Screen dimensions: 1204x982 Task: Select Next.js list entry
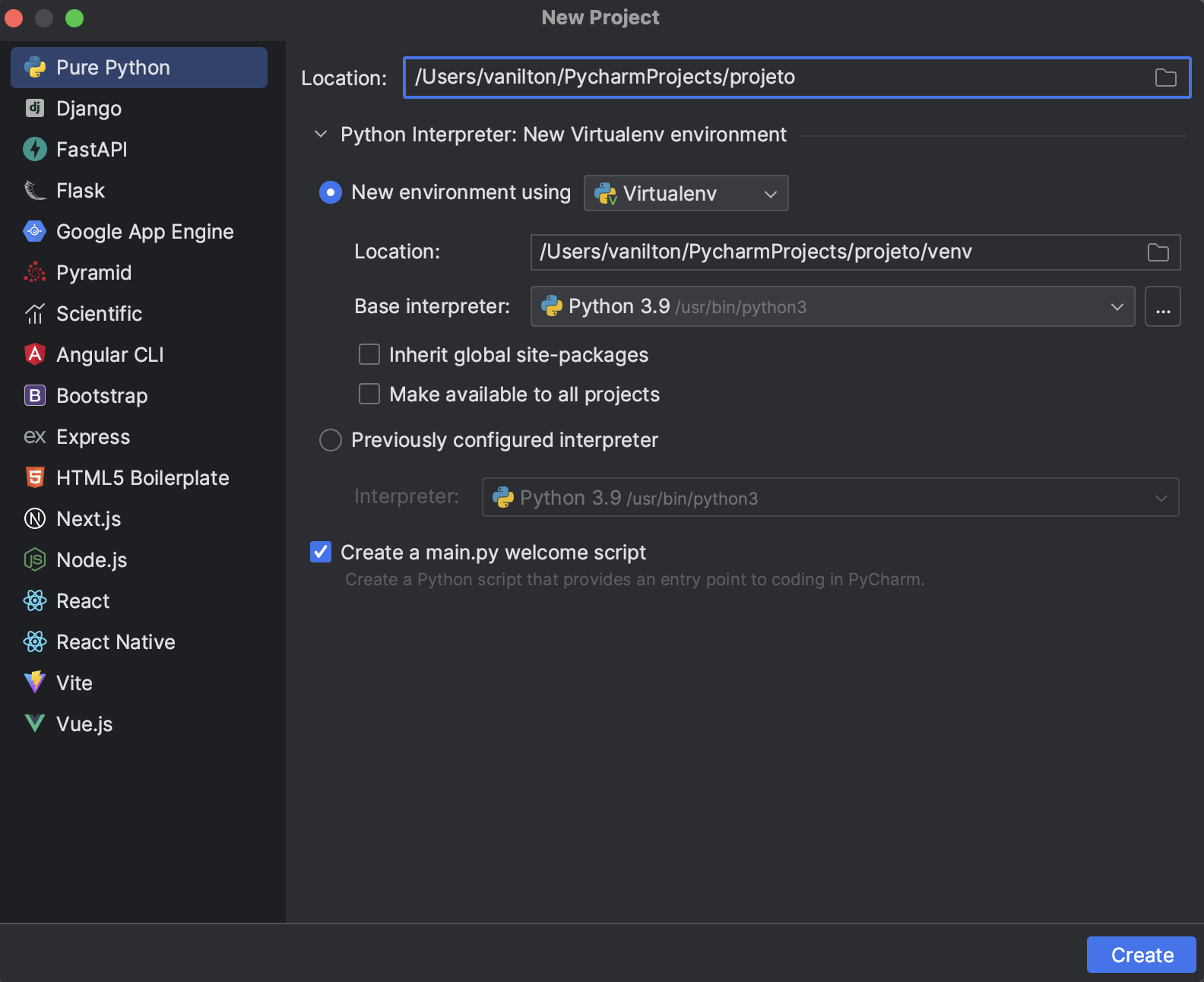pos(139,519)
